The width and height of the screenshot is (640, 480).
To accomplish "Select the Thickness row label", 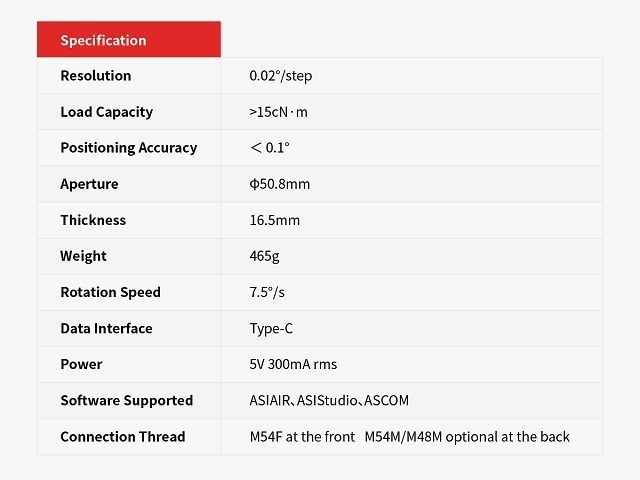I will pyautogui.click(x=93, y=220).
